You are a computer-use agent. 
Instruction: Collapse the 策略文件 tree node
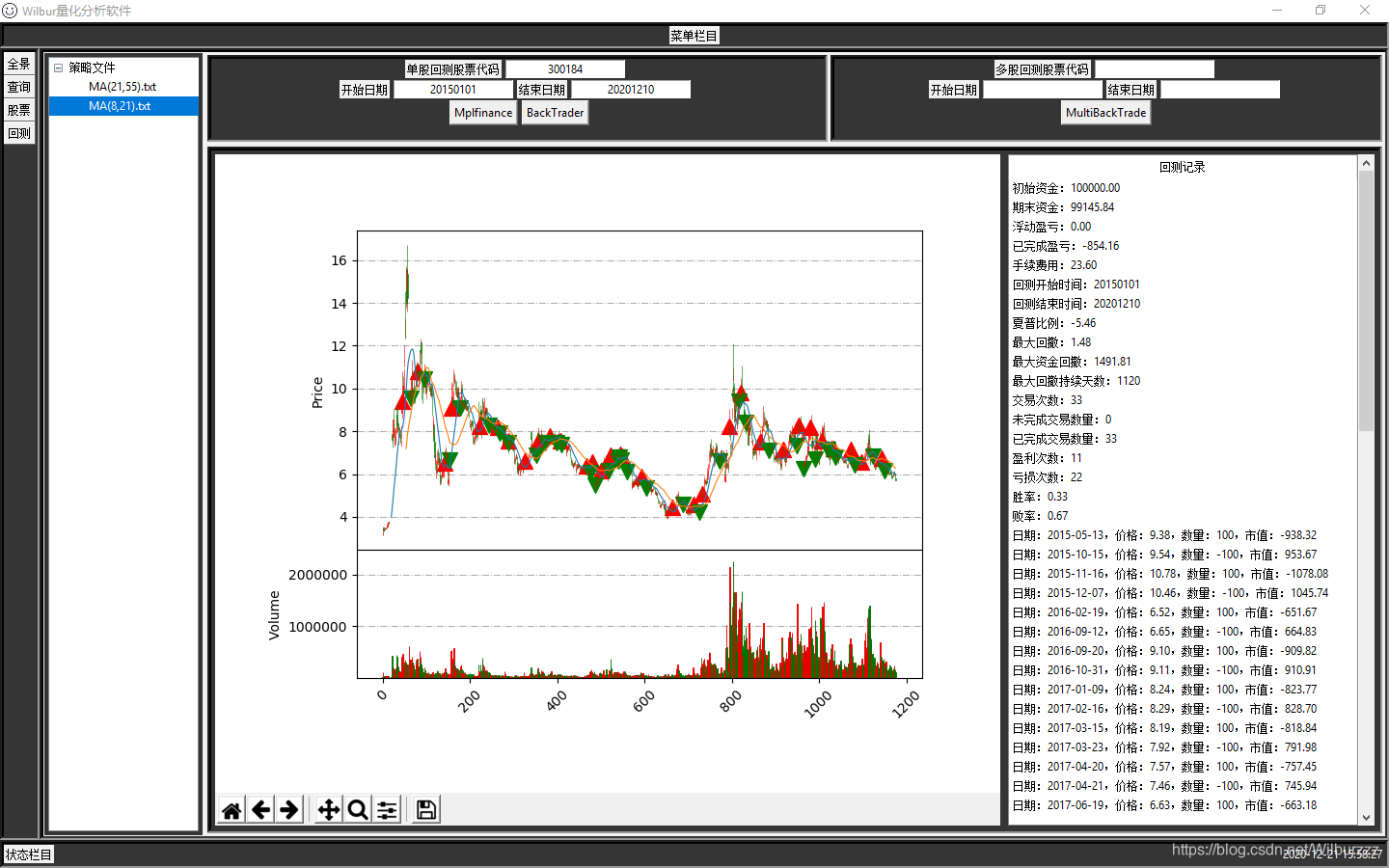[x=59, y=68]
